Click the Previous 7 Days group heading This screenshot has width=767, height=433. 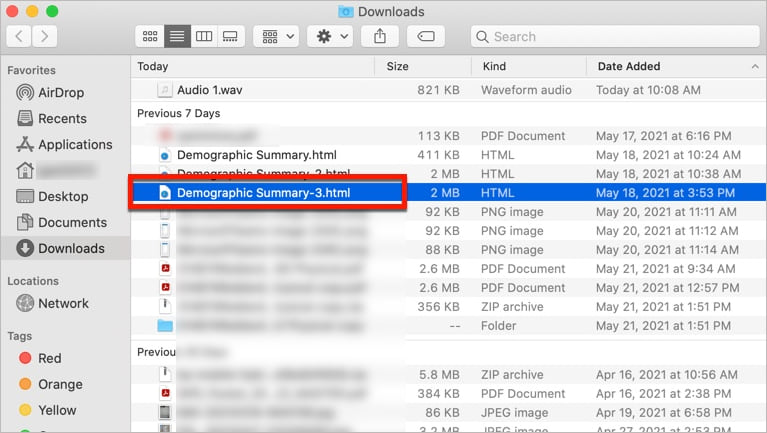click(179, 114)
